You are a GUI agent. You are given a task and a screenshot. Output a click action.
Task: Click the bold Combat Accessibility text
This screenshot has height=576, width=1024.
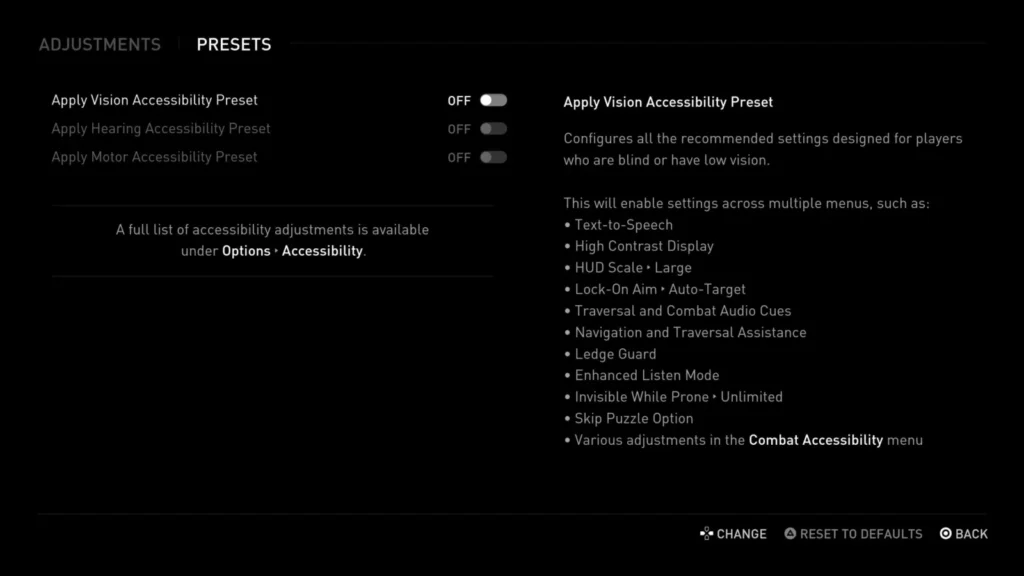816,440
